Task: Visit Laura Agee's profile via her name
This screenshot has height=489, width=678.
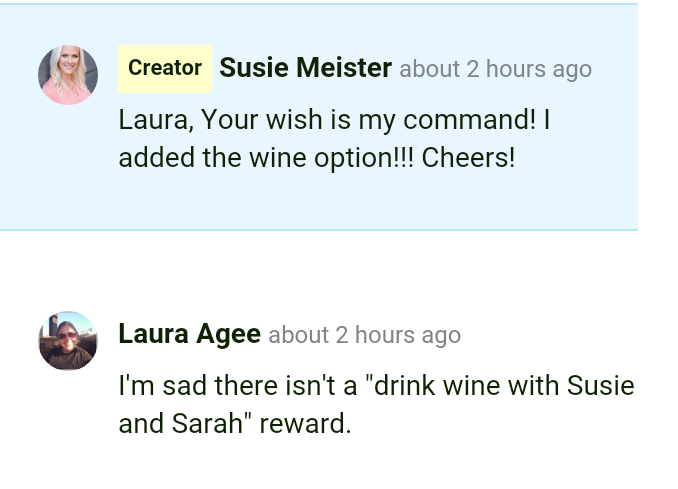Action: pyautogui.click(x=189, y=334)
